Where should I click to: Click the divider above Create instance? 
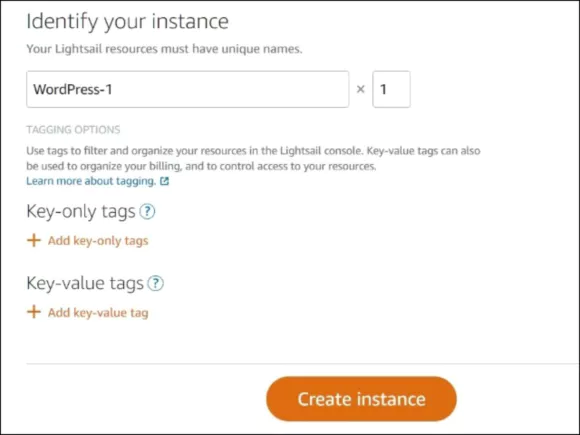click(x=303, y=364)
